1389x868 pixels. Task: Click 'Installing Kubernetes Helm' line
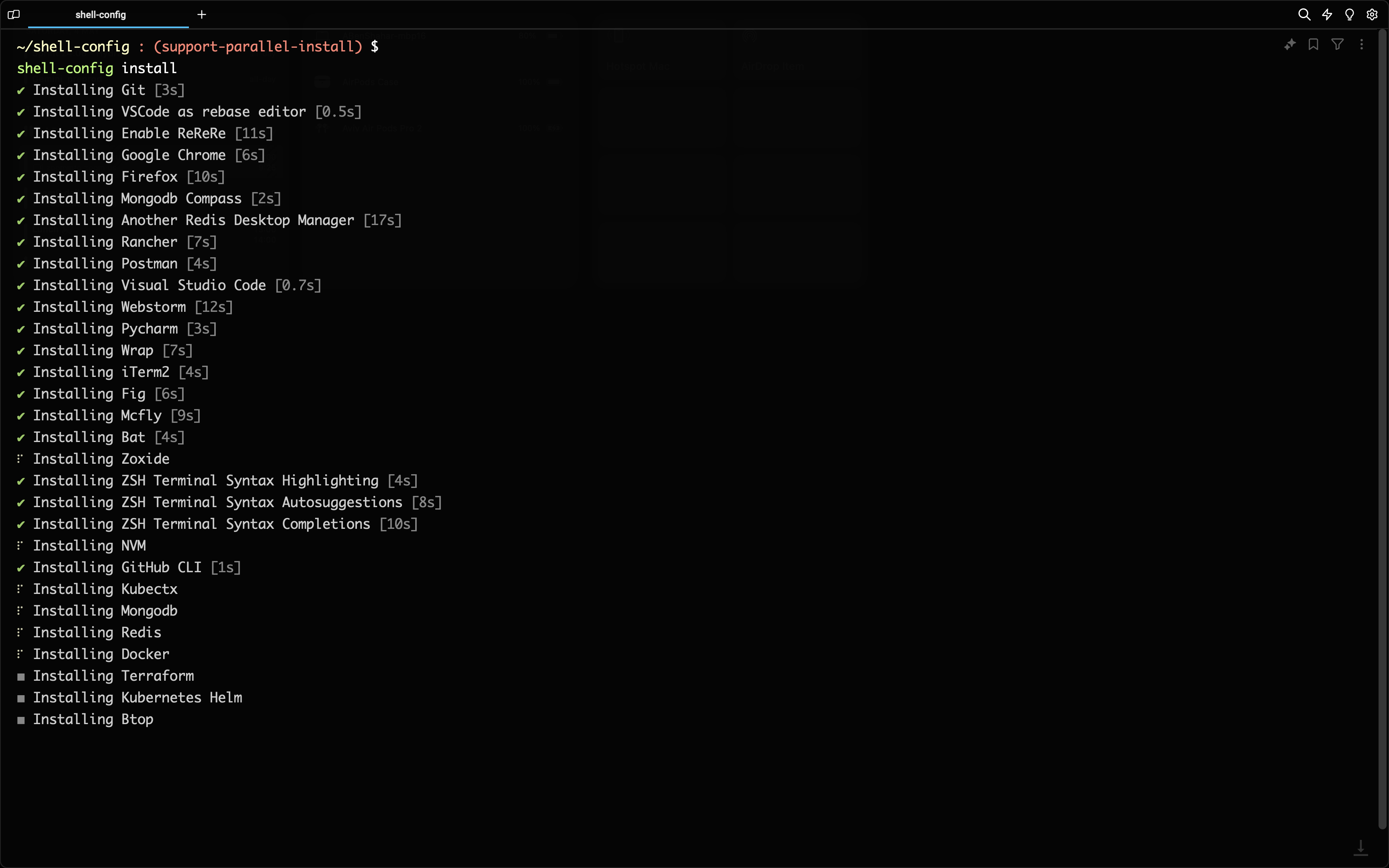point(130,698)
